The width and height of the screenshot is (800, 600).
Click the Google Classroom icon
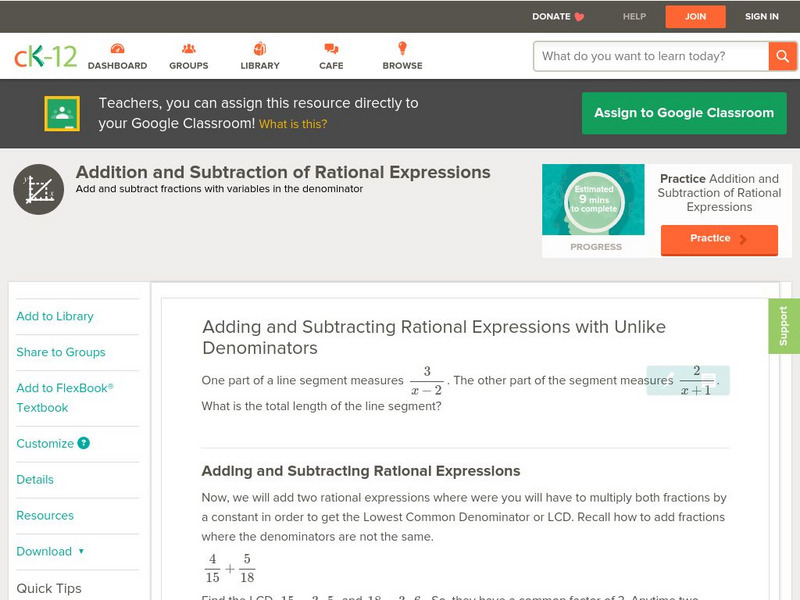click(x=62, y=114)
